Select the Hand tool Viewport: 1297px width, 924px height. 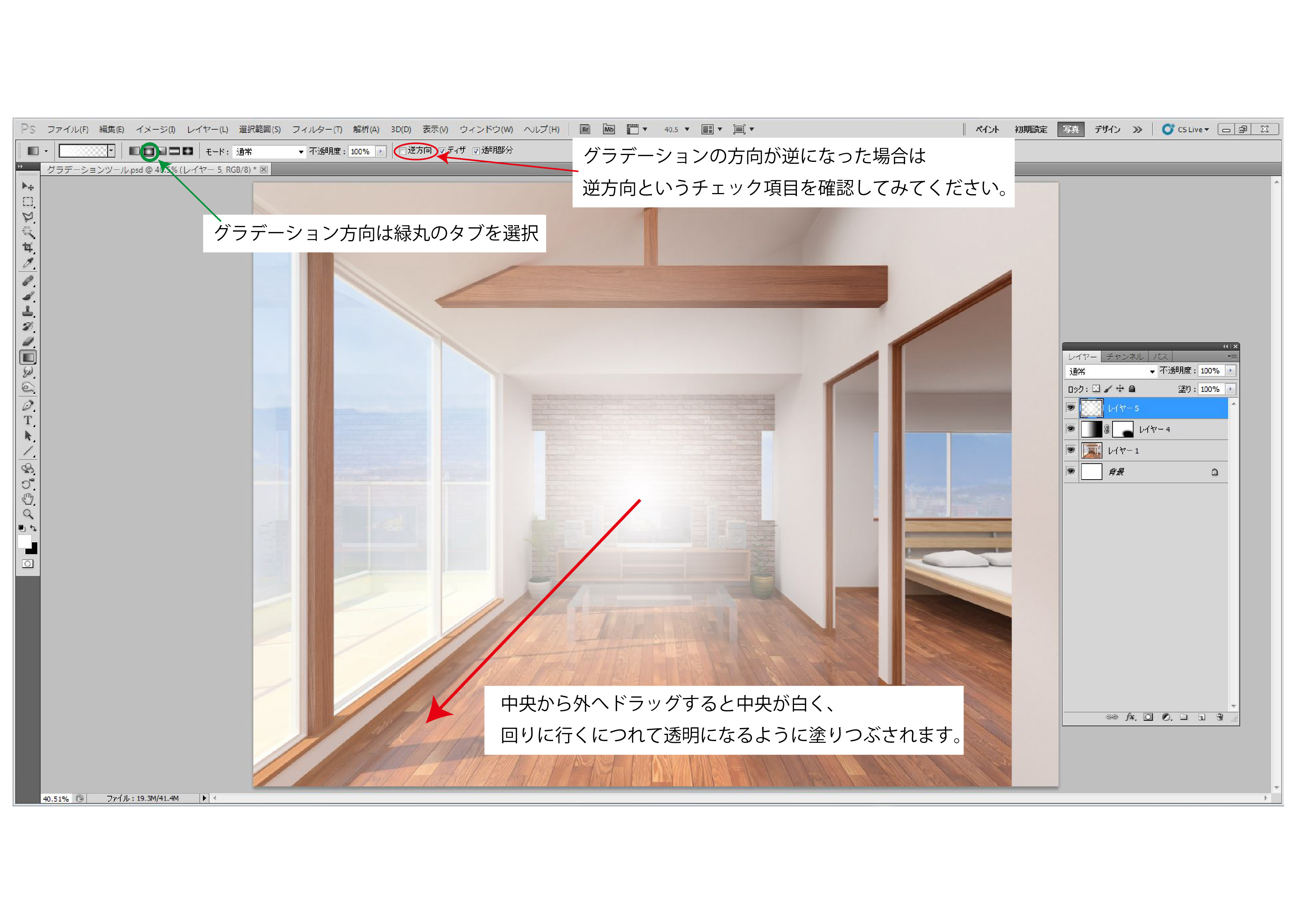27,499
